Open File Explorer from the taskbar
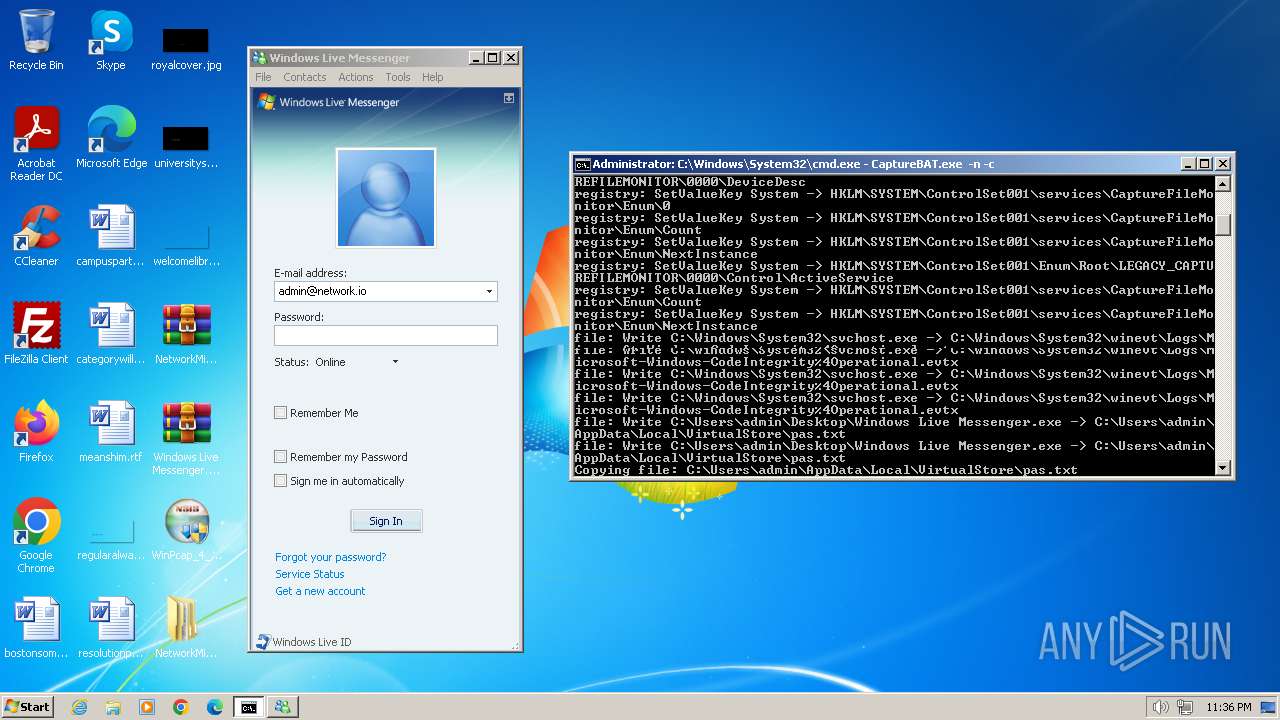The width and height of the screenshot is (1280, 720). pos(113,707)
